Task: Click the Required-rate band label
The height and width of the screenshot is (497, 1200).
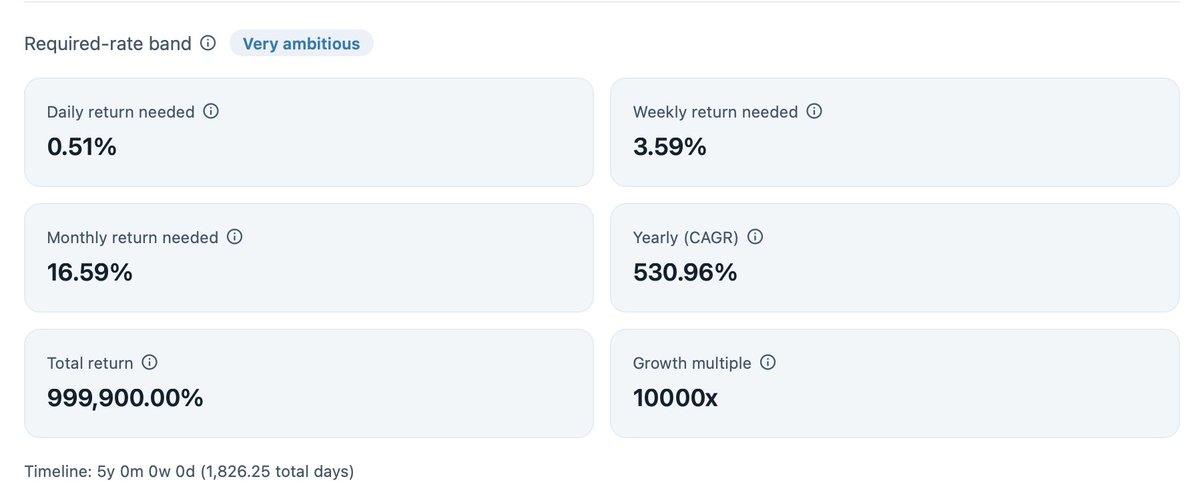Action: (x=108, y=44)
